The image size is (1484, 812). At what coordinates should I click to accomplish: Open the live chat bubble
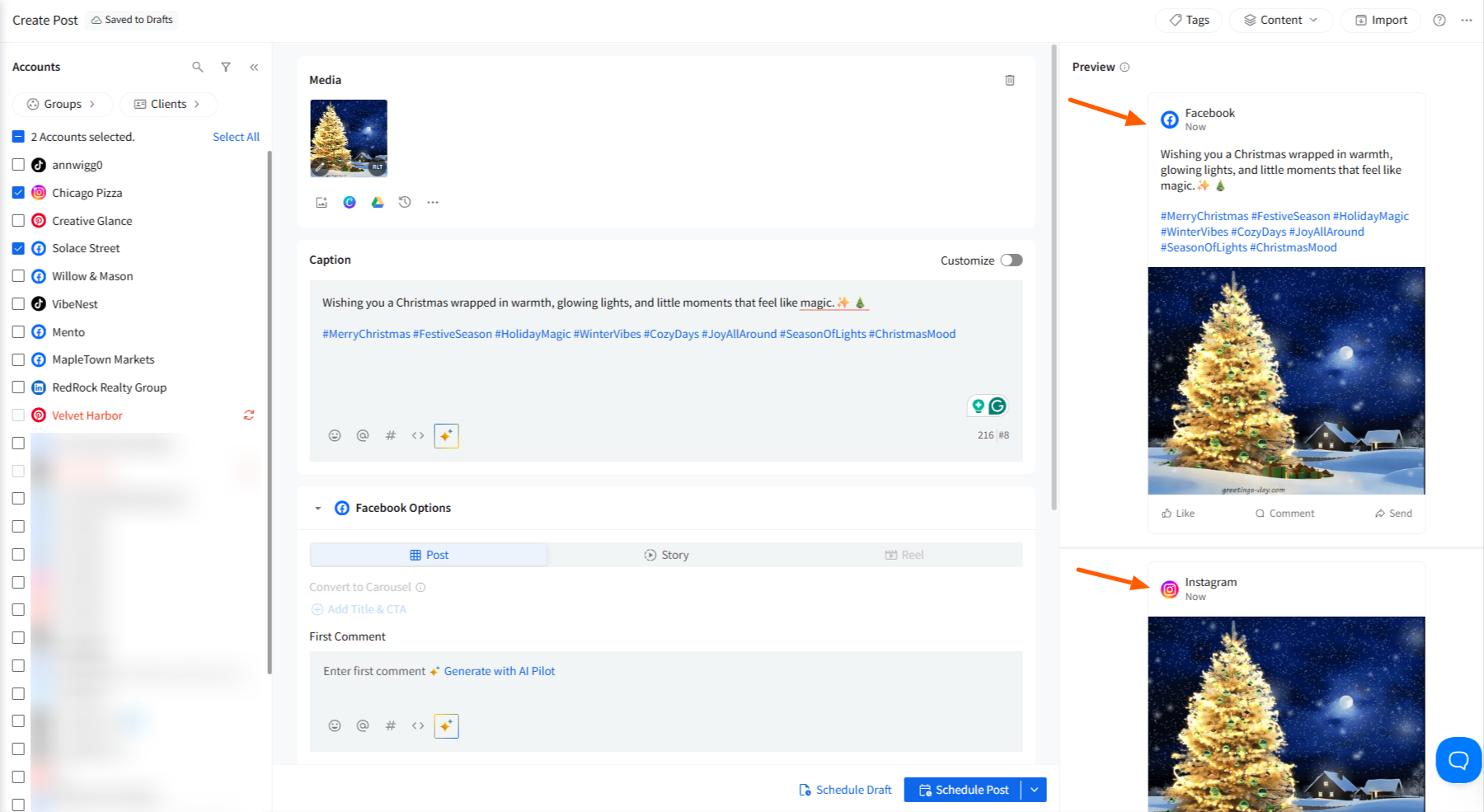click(x=1458, y=760)
